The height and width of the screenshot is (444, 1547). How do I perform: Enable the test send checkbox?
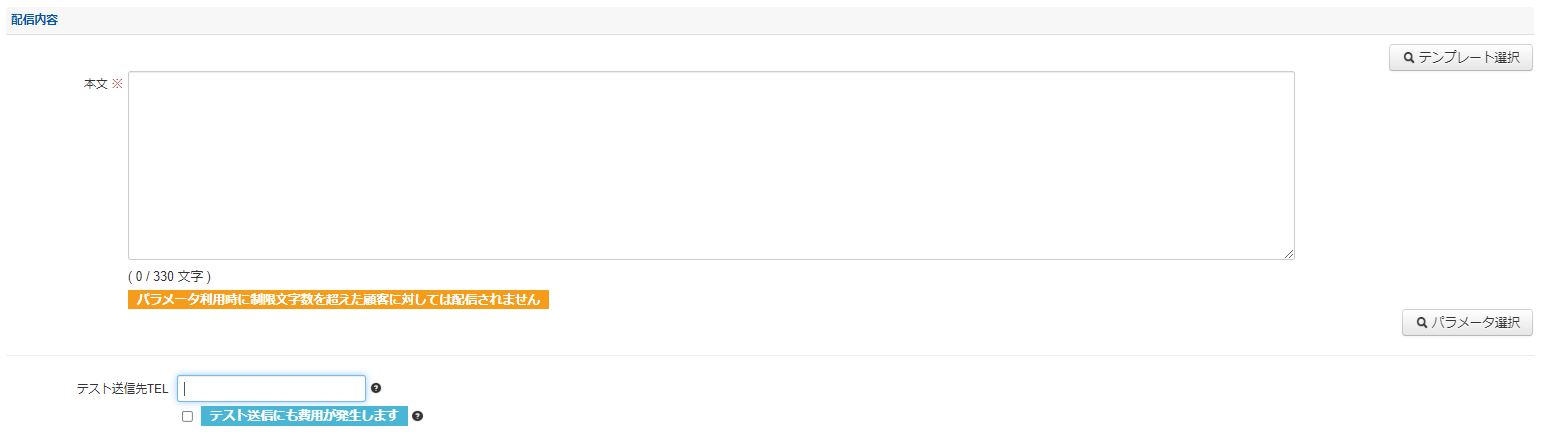187,417
